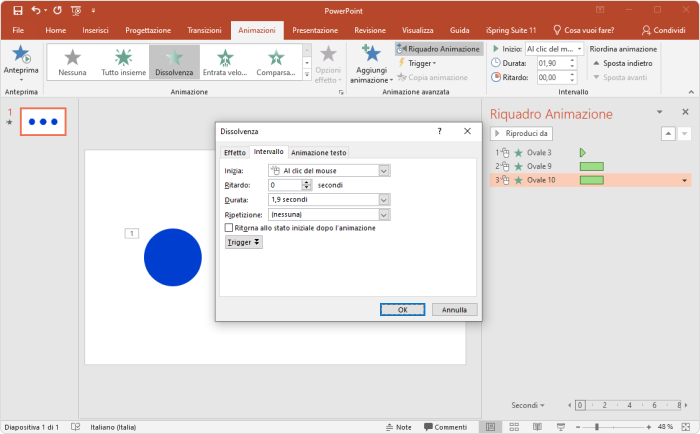Expand the Trigger button in dialog
Image resolution: width=700 pixels, height=434 pixels.
click(x=243, y=242)
